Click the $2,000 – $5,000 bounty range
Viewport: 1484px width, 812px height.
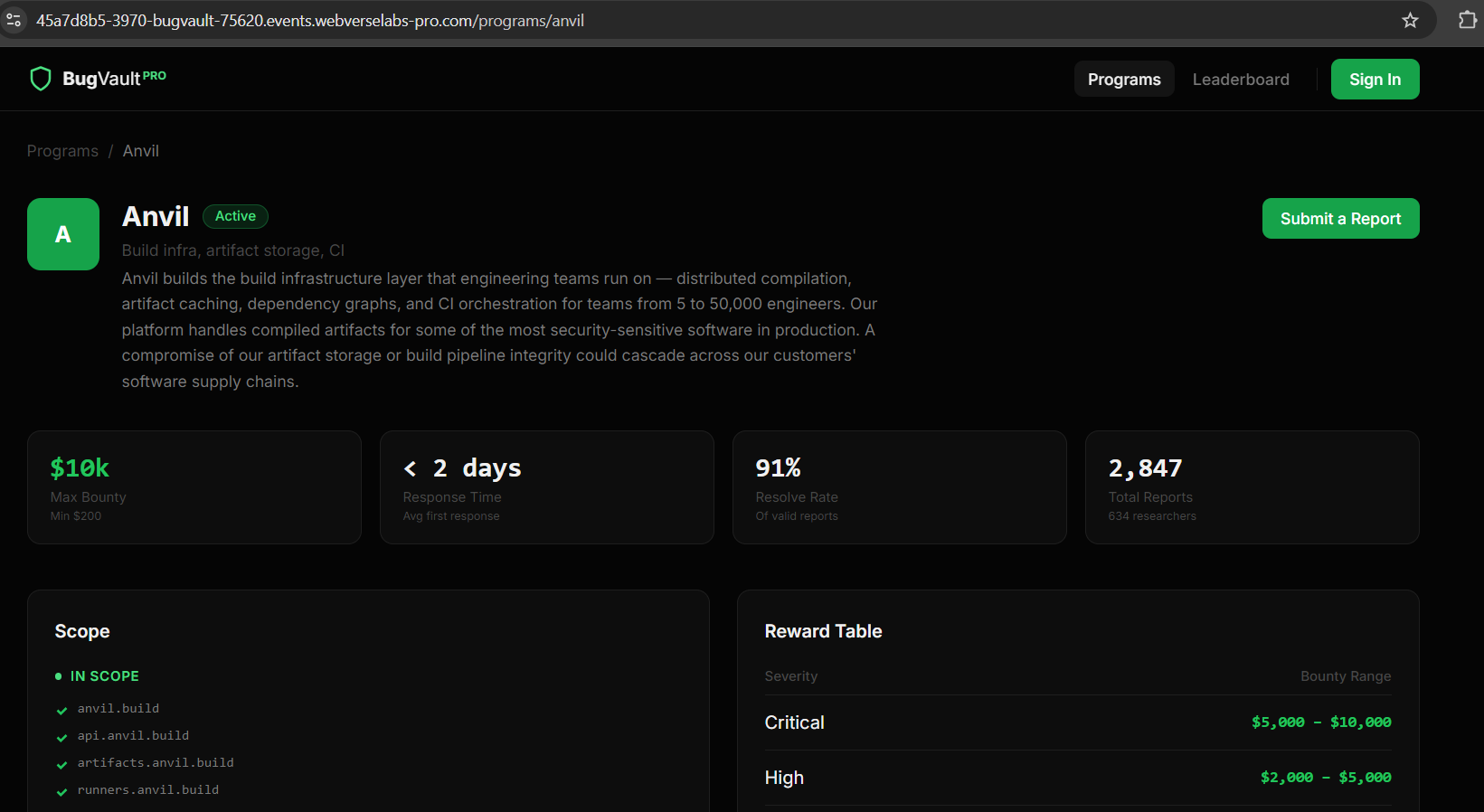(x=1326, y=778)
